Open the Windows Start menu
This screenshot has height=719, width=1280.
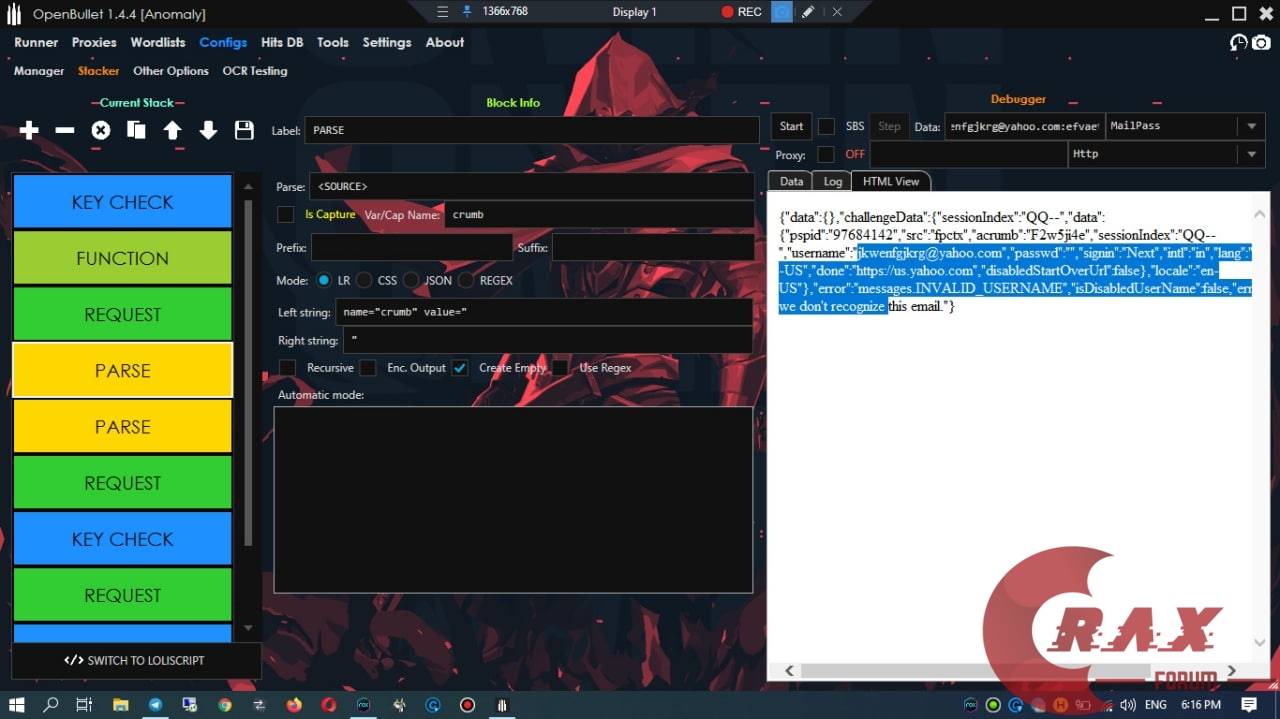click(x=17, y=705)
